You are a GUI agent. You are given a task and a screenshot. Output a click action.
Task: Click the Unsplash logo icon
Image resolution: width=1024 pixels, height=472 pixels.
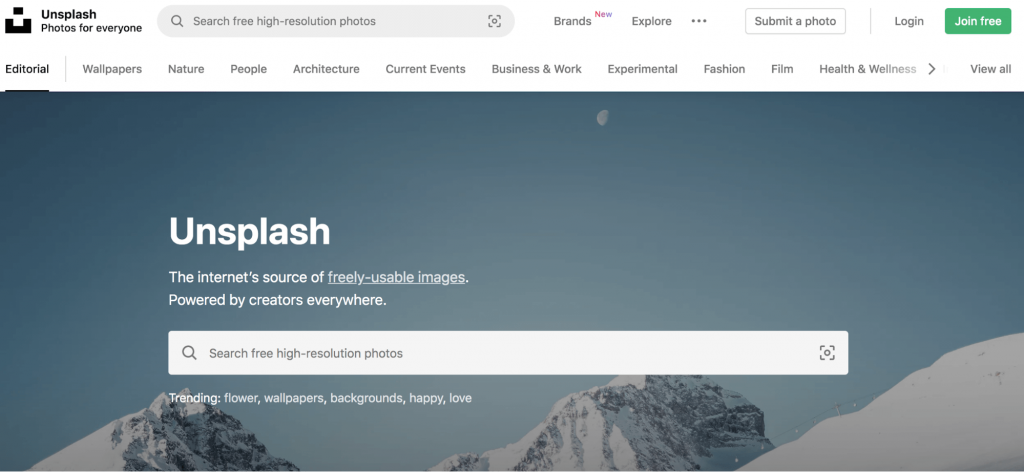(18, 21)
